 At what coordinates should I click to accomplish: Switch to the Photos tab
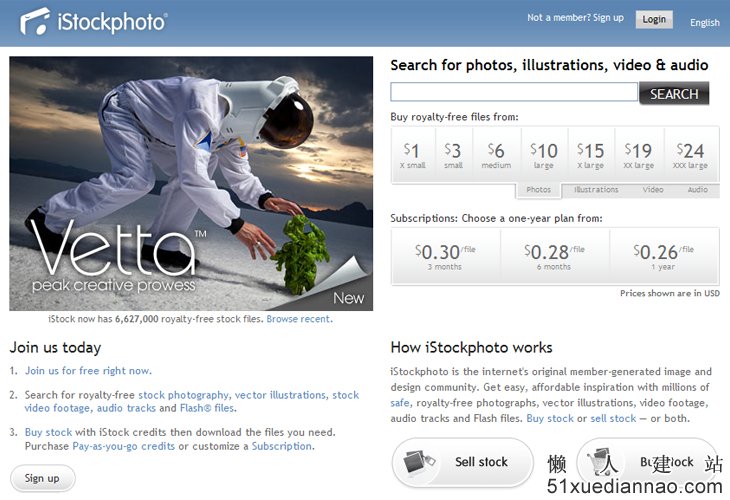coord(539,190)
